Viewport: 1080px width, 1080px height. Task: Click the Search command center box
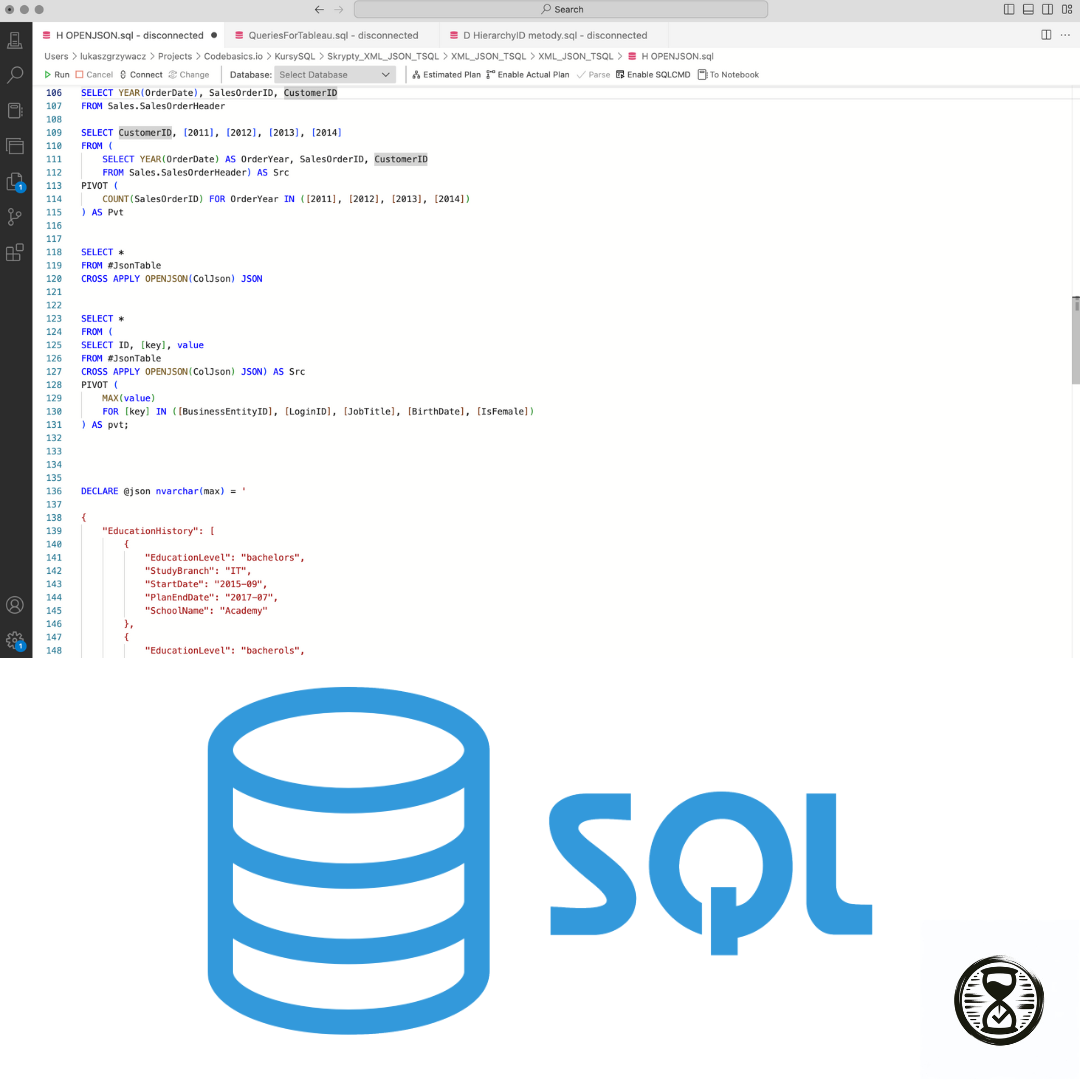tap(561, 10)
